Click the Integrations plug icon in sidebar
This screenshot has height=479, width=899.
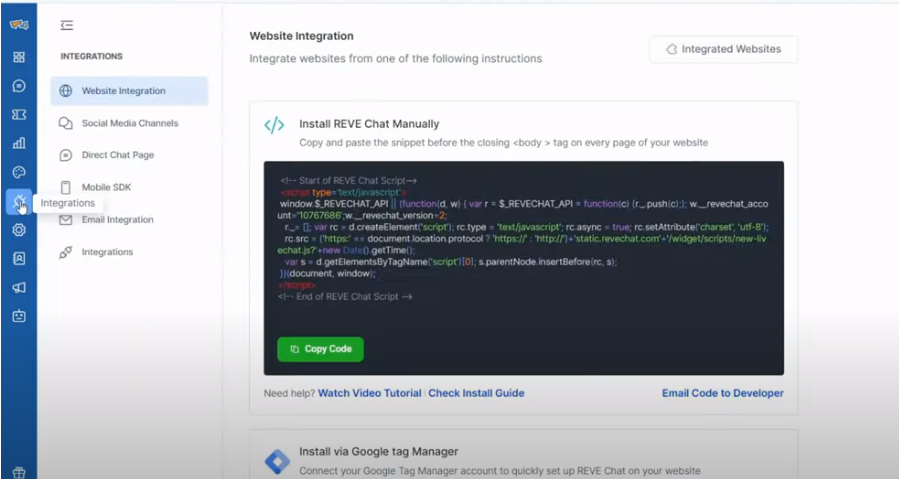click(19, 201)
